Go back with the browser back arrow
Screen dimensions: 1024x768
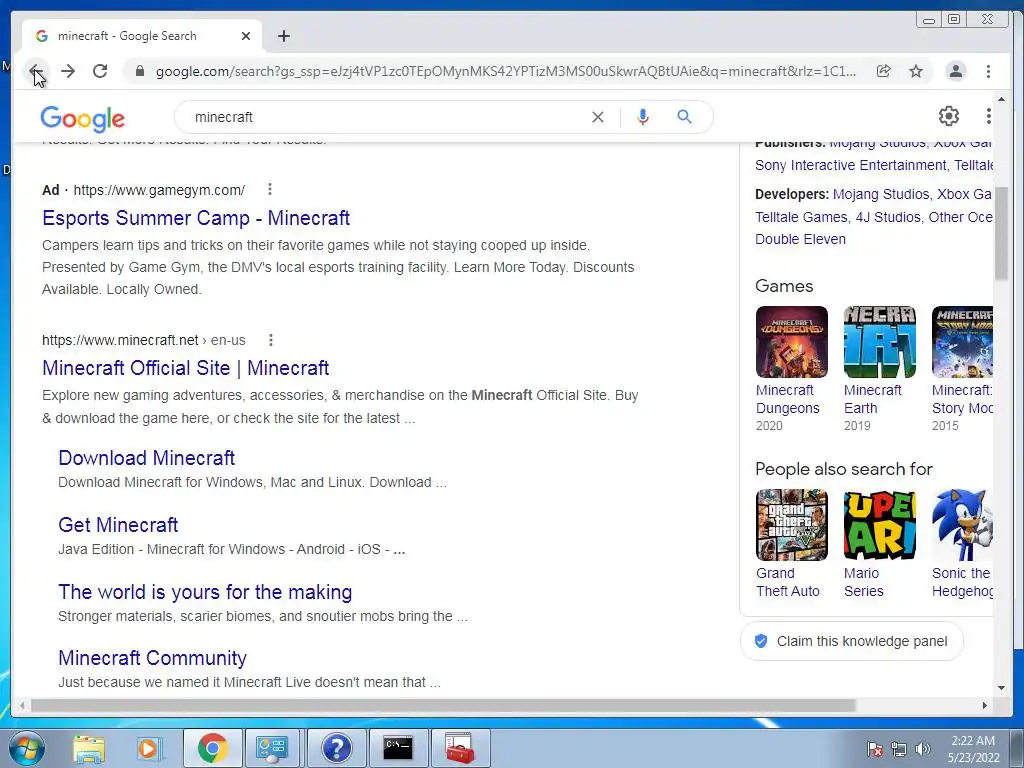tap(36, 71)
